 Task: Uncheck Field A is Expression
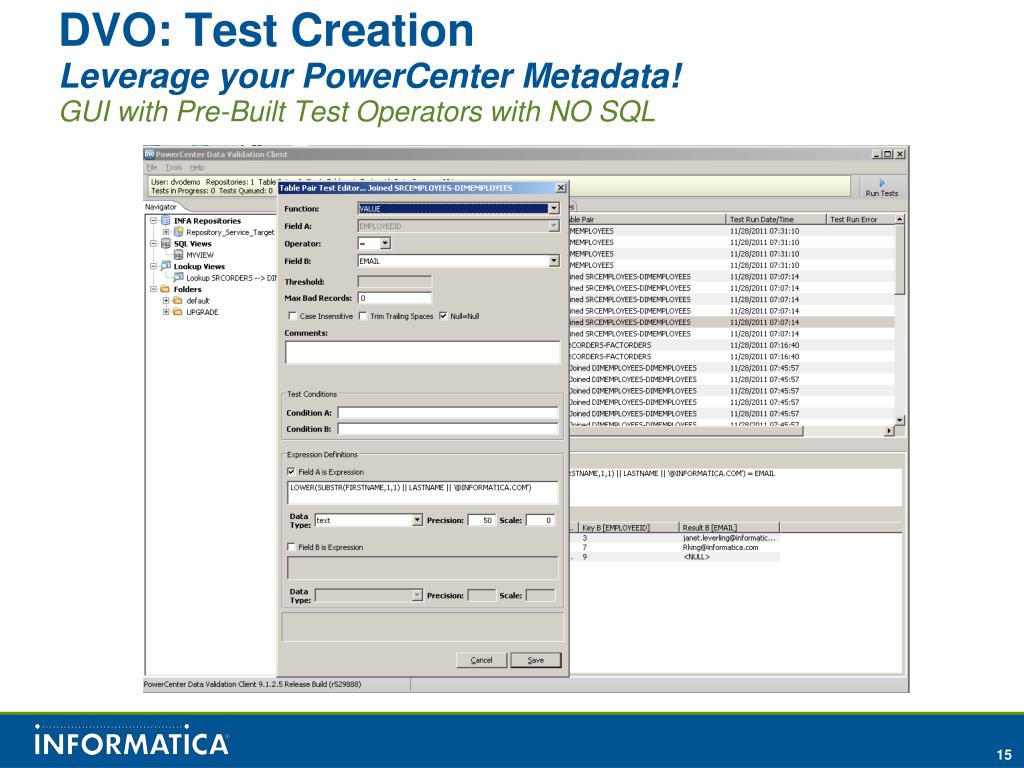[291, 472]
